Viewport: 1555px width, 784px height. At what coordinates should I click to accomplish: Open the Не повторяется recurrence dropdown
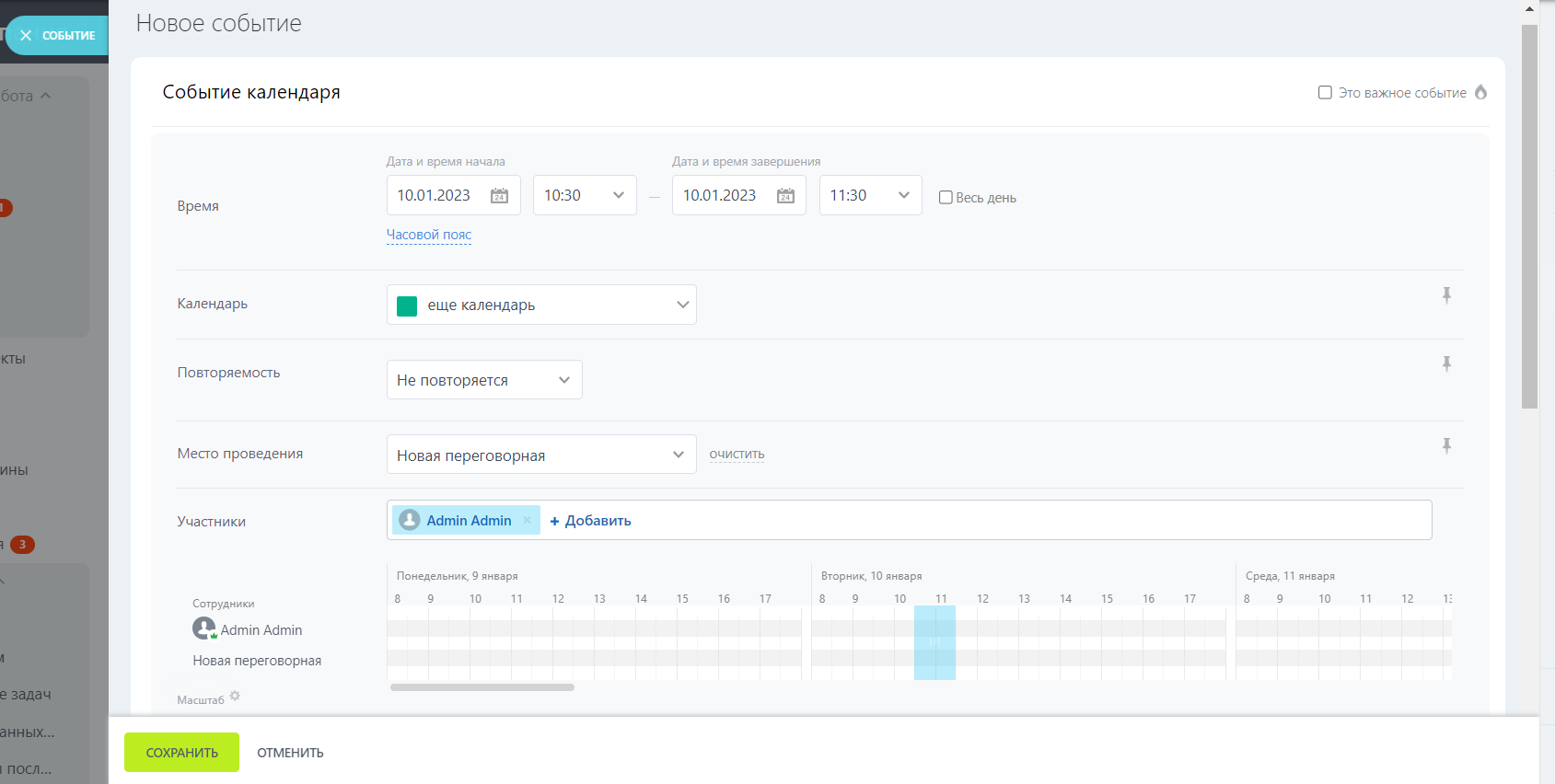point(484,380)
